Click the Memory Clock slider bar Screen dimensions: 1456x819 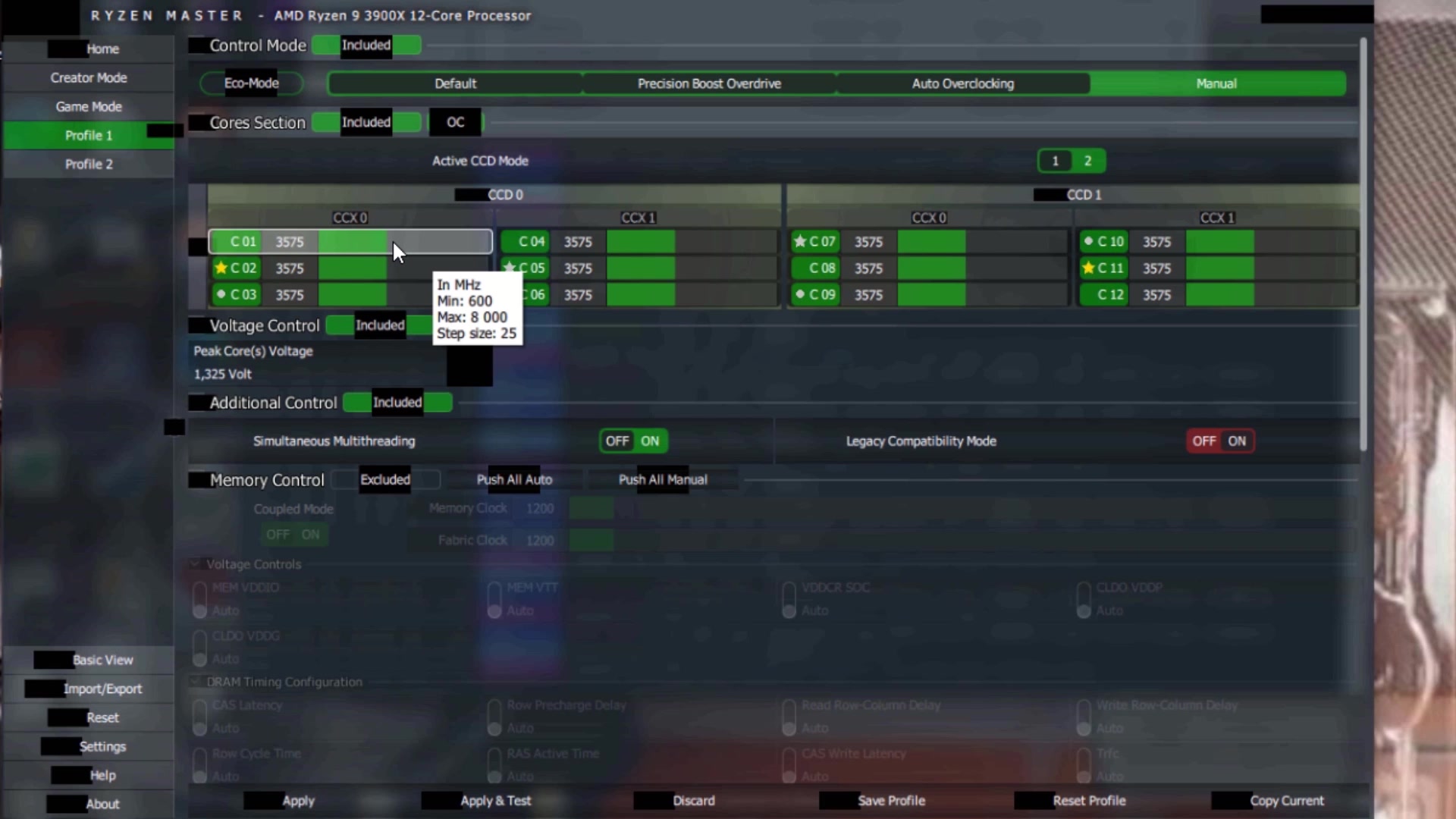pos(962,508)
